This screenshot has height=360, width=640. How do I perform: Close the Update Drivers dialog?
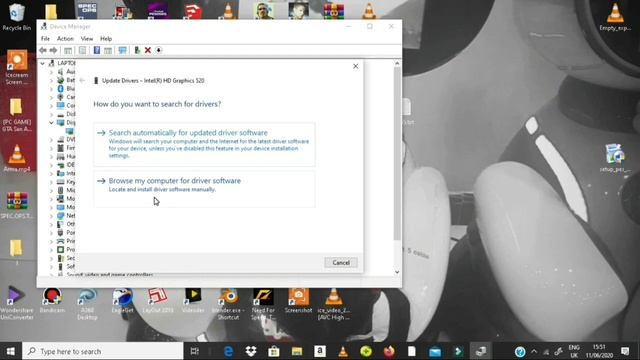click(356, 66)
